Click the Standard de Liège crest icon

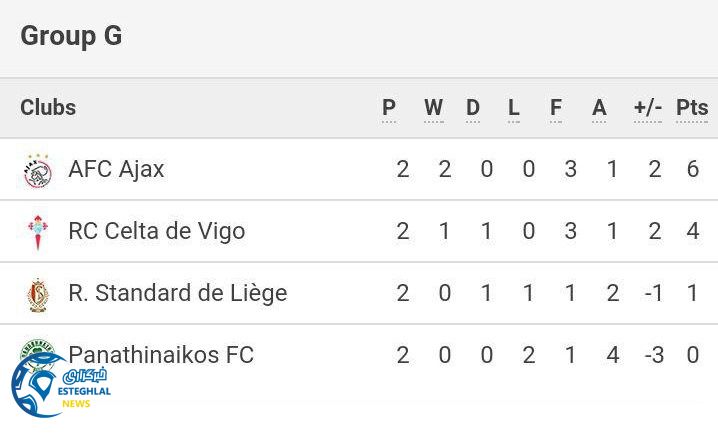(x=37, y=294)
